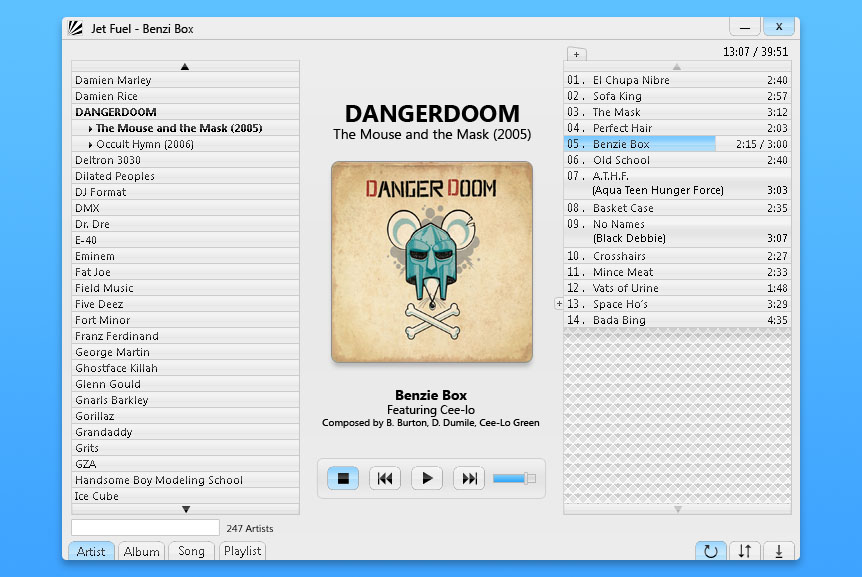Toggle the repeat button

[711, 551]
